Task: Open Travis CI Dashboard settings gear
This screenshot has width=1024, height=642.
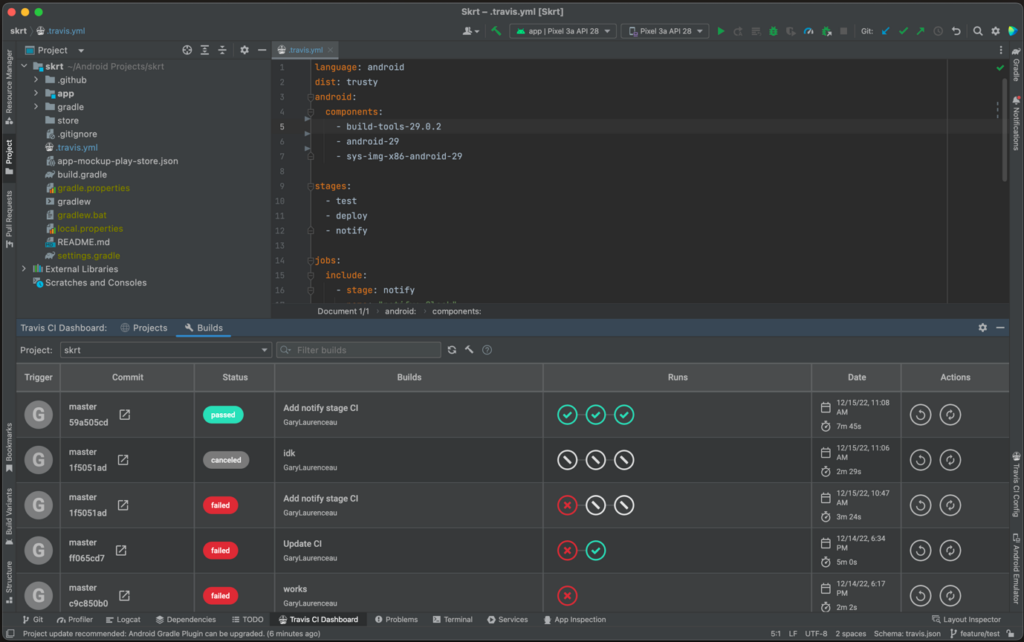Action: pos(983,328)
